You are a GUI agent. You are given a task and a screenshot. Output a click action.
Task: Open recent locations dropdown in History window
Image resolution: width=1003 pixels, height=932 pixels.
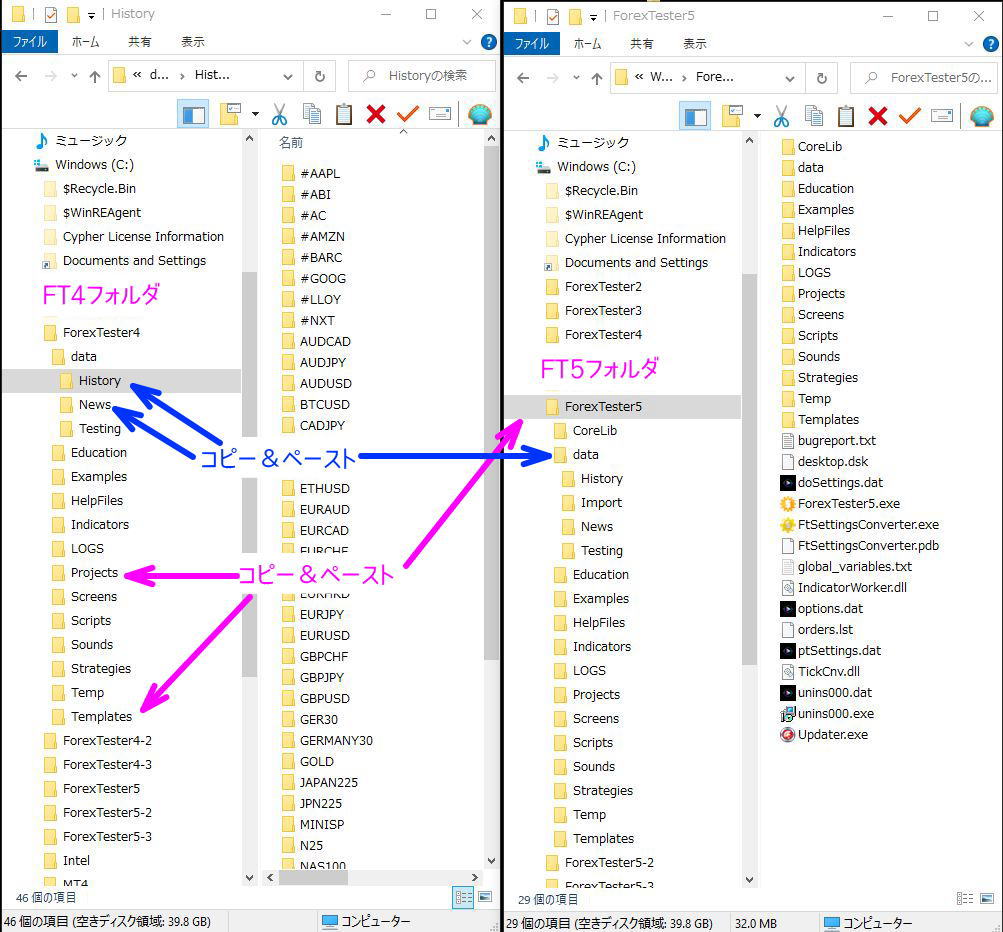pyautogui.click(x=74, y=75)
